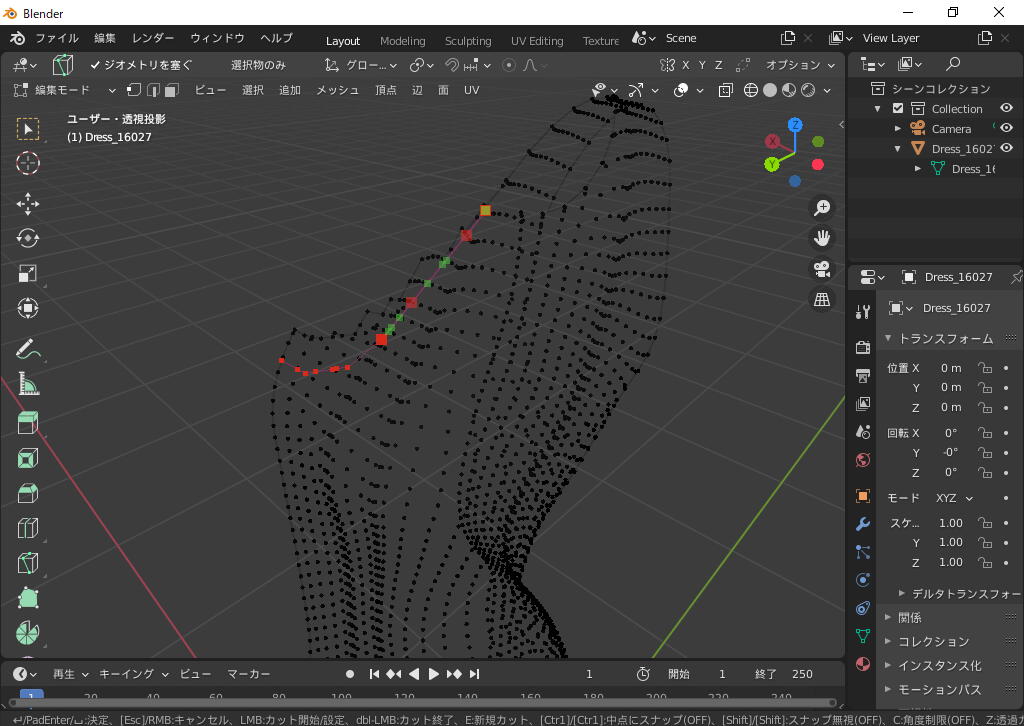Select the Poly Build tool
Screen dimensions: 1024x726
point(27,597)
